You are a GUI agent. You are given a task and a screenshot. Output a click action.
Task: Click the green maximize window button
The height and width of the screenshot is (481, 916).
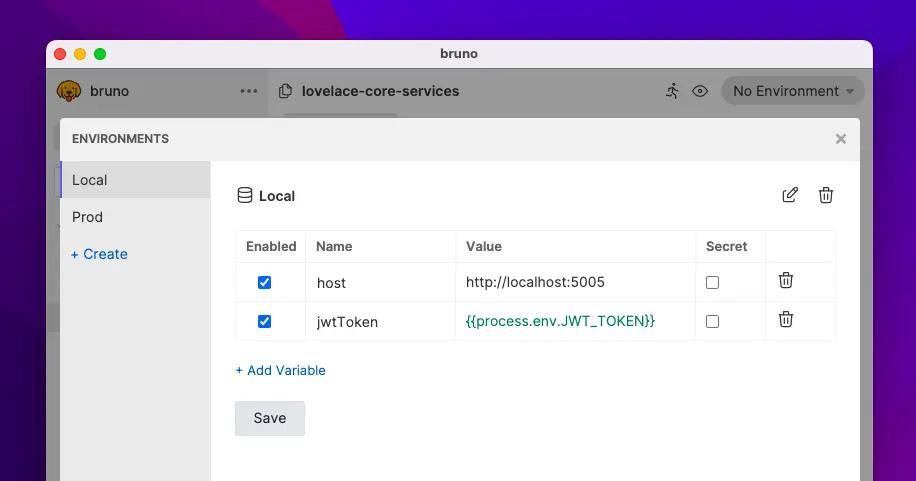(100, 54)
